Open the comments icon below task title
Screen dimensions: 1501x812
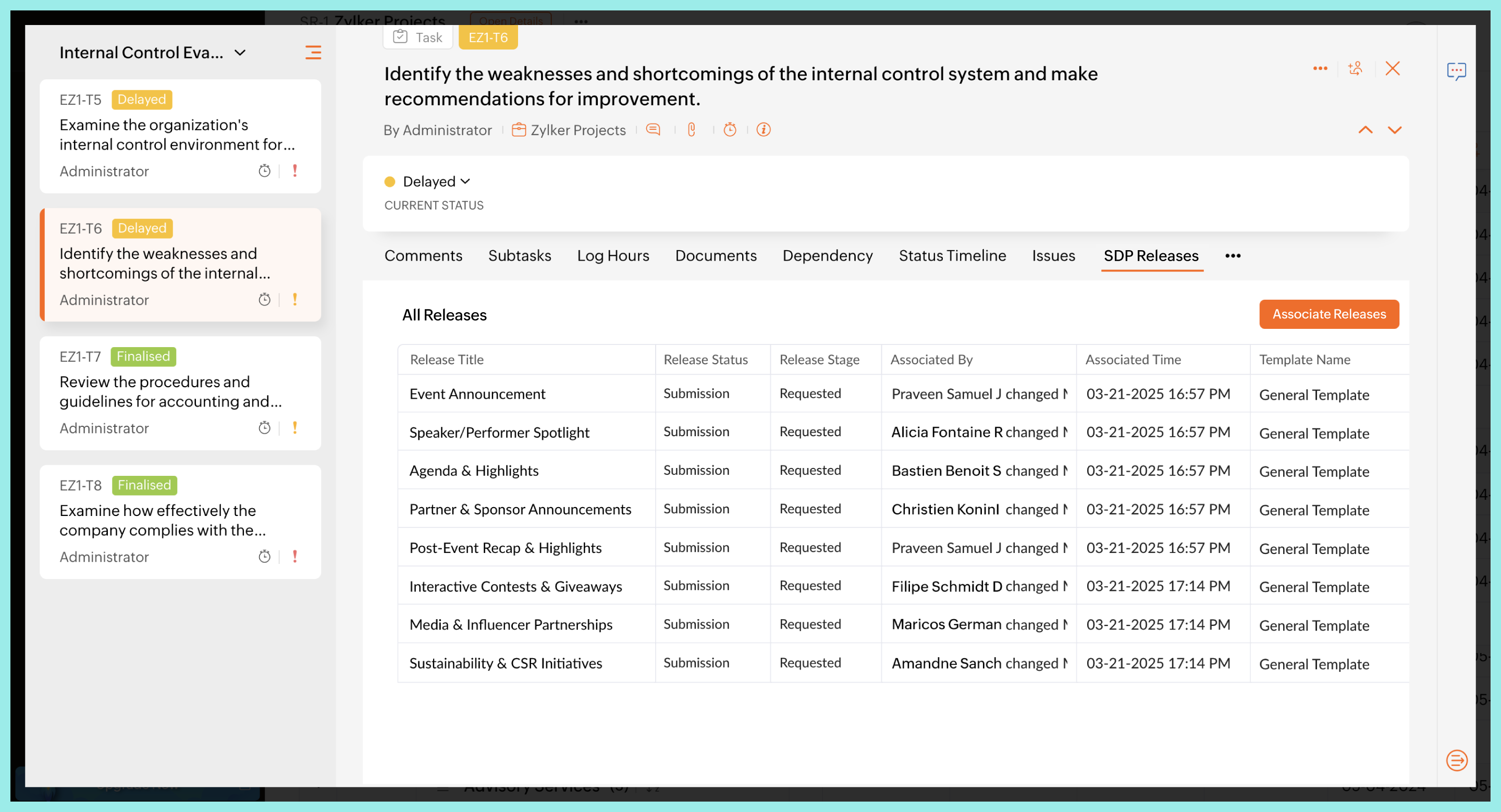[653, 129]
